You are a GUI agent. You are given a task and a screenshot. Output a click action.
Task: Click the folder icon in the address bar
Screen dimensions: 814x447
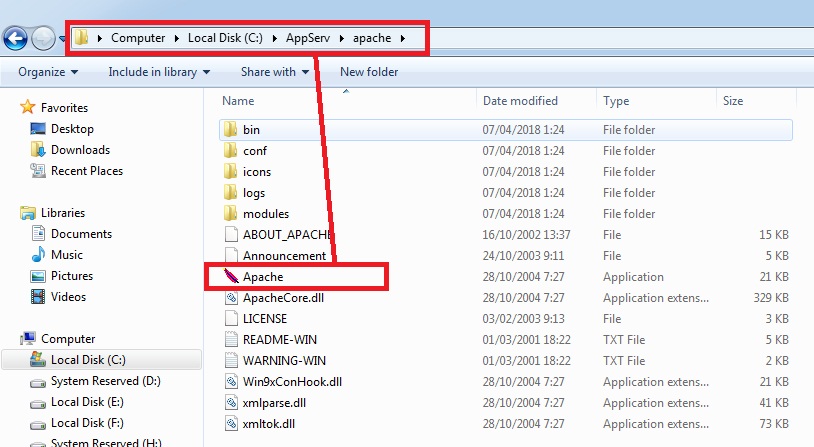[x=81, y=37]
